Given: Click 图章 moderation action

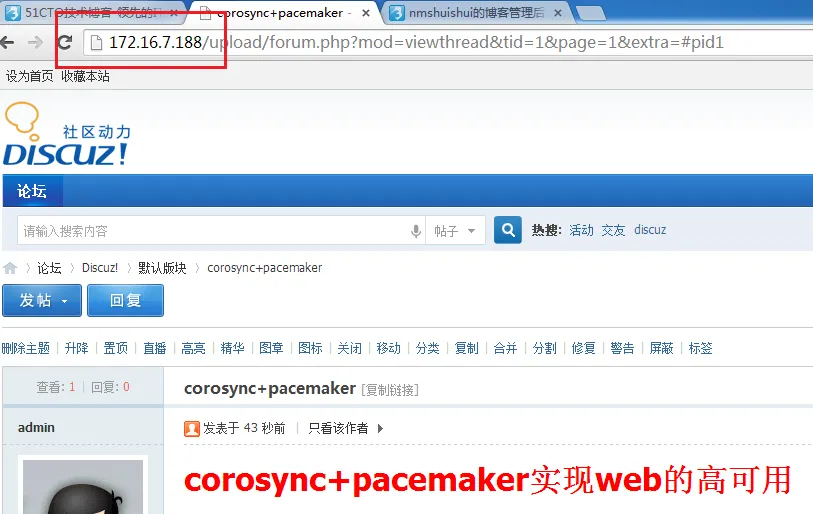Looking at the screenshot, I should 271,348.
